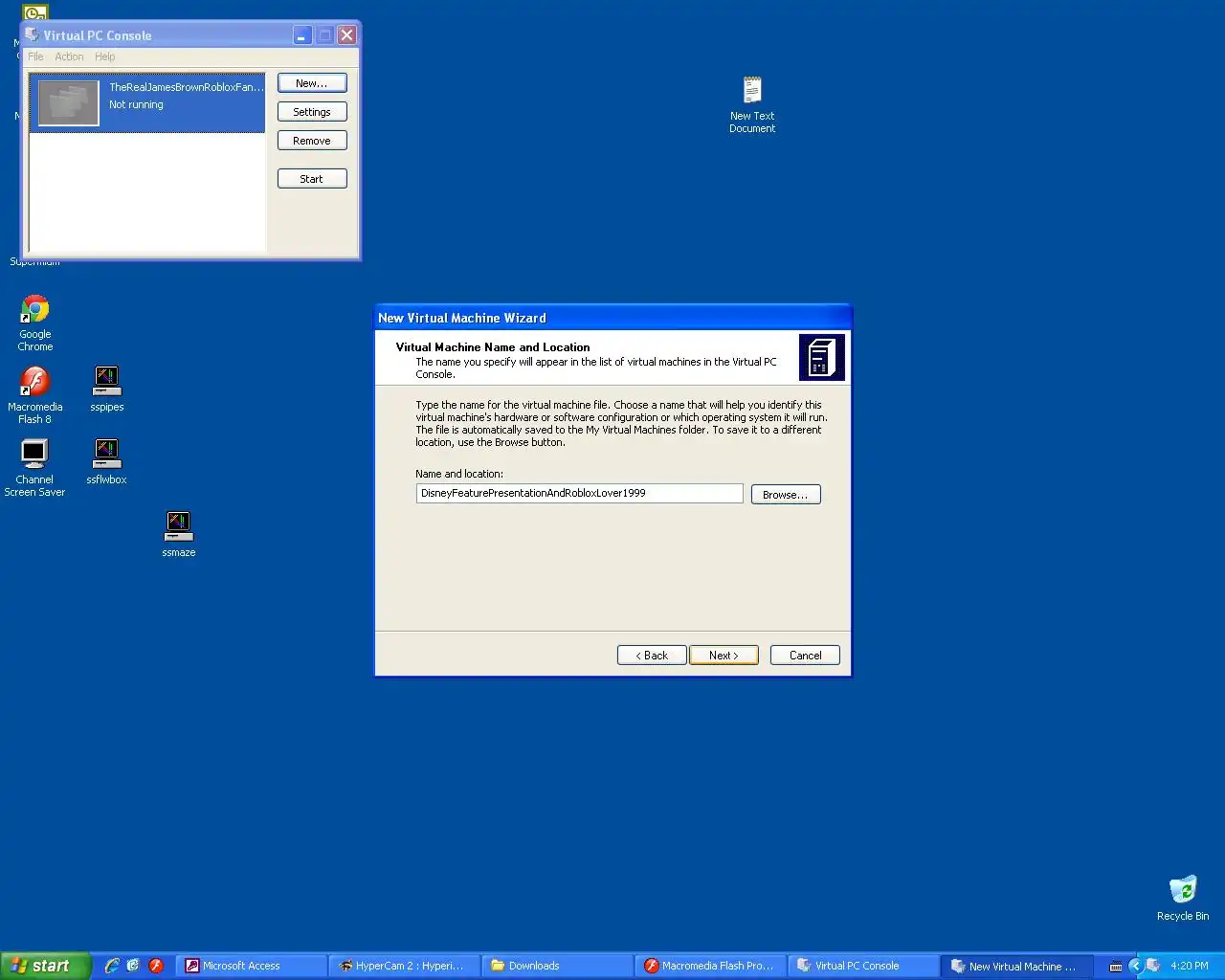Open the Google Chrome desktop icon
Image resolution: width=1225 pixels, height=980 pixels.
point(35,323)
